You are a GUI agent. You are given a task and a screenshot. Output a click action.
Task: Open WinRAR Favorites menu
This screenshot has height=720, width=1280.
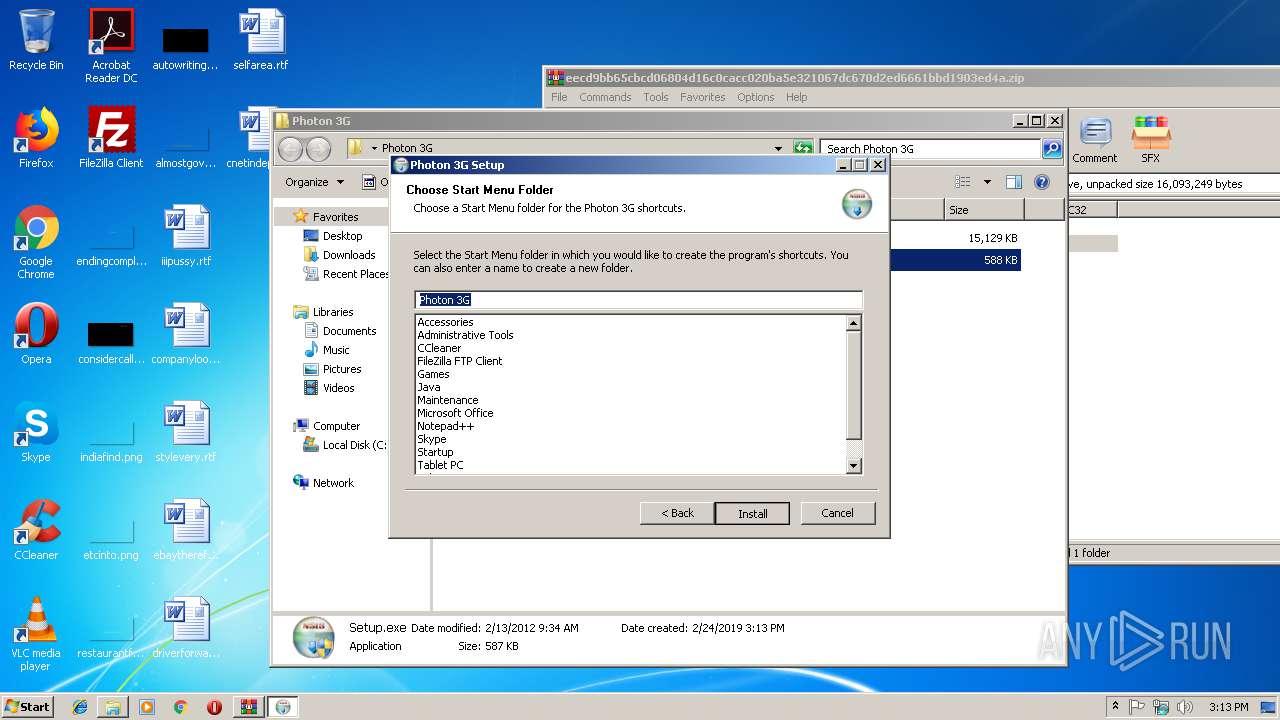[703, 97]
